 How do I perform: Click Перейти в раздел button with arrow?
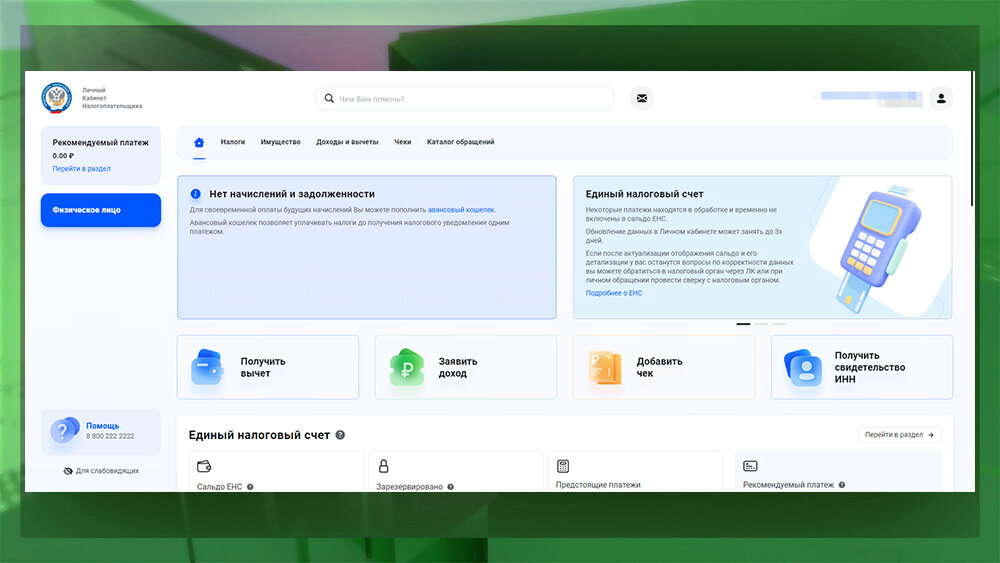pos(899,435)
